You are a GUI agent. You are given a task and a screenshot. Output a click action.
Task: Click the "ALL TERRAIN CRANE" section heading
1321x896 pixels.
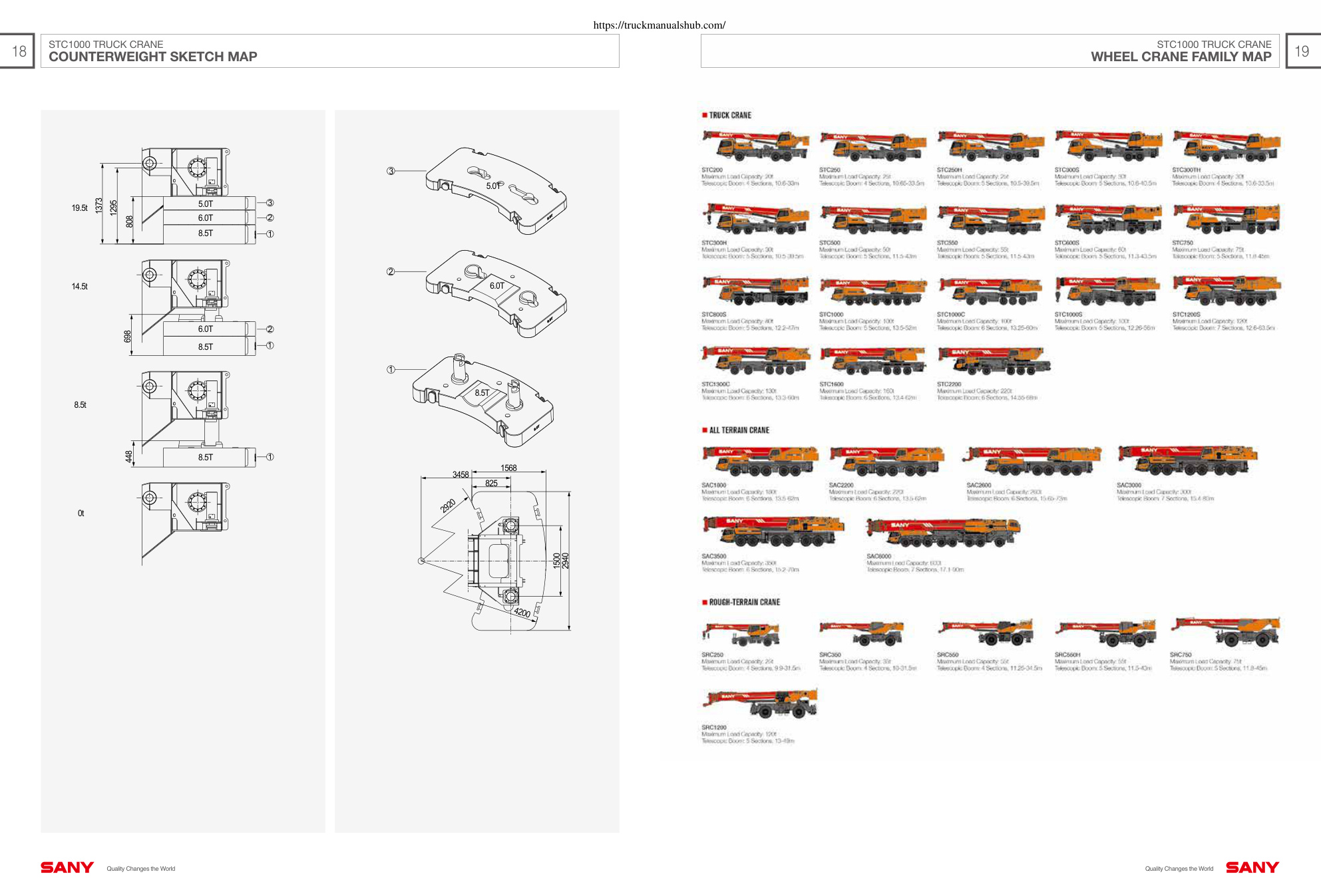(x=739, y=430)
